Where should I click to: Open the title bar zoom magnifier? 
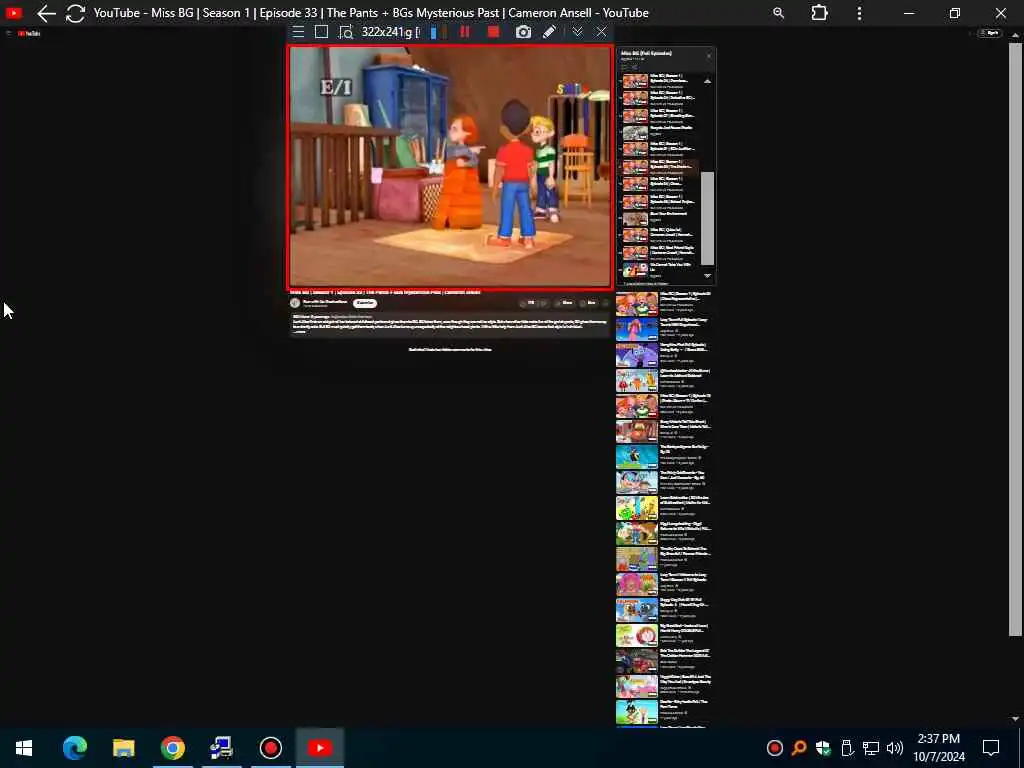(778, 13)
